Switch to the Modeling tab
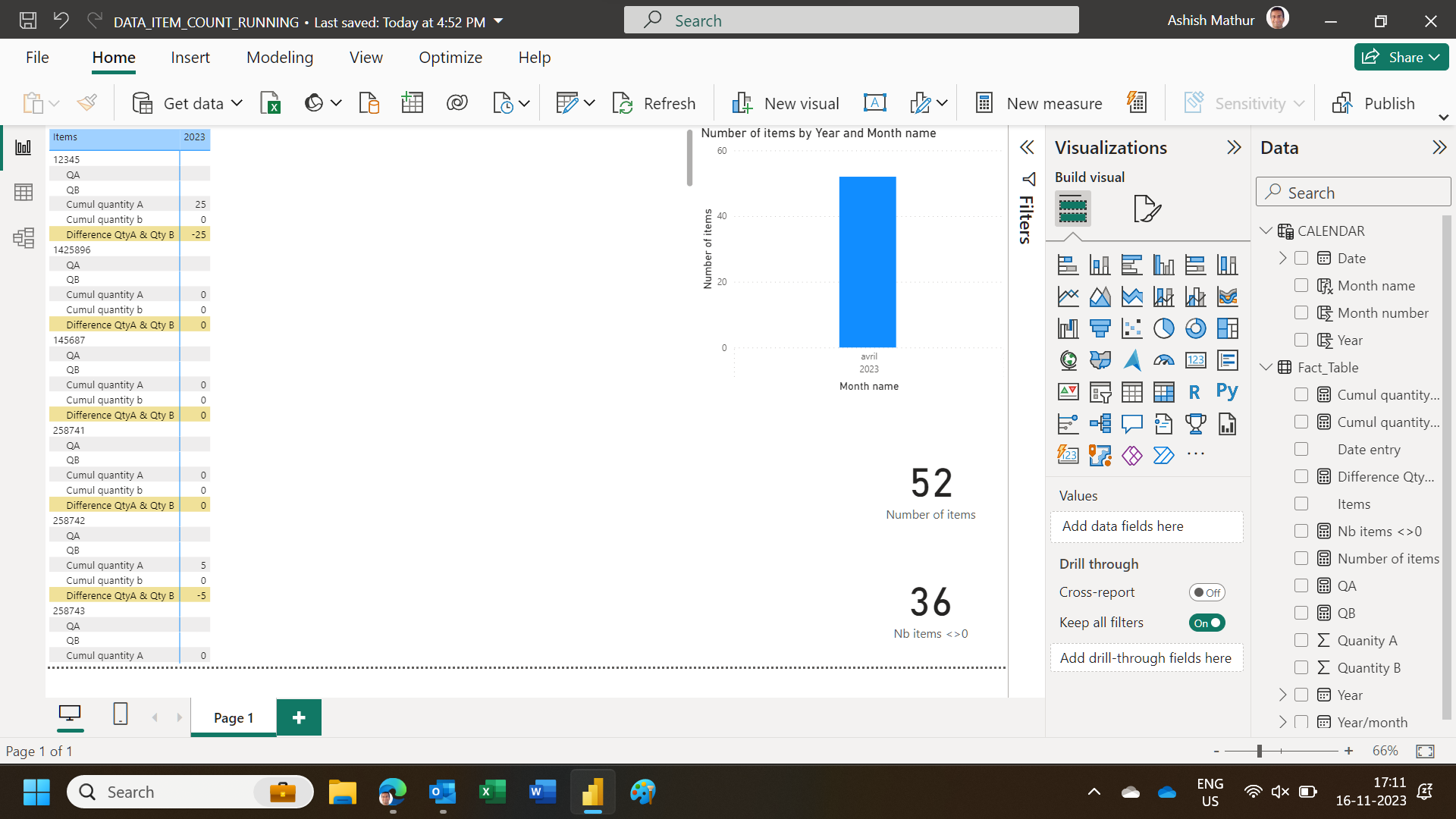The image size is (1456, 819). [x=280, y=58]
